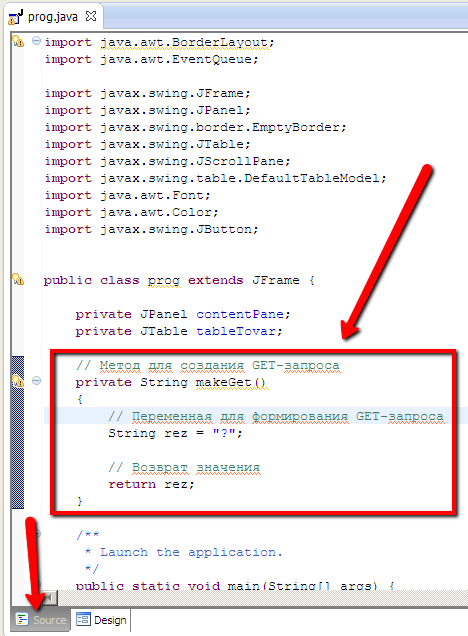Click the method name 'makeGet()'
Image resolution: width=468 pixels, height=636 pixels.
(230, 383)
